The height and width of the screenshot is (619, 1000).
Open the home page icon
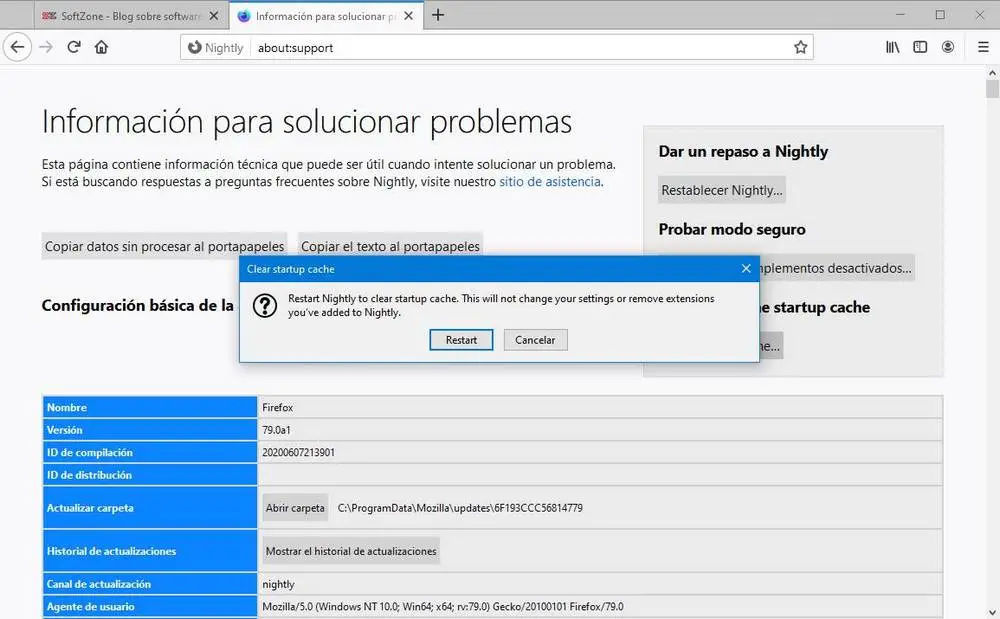101,47
